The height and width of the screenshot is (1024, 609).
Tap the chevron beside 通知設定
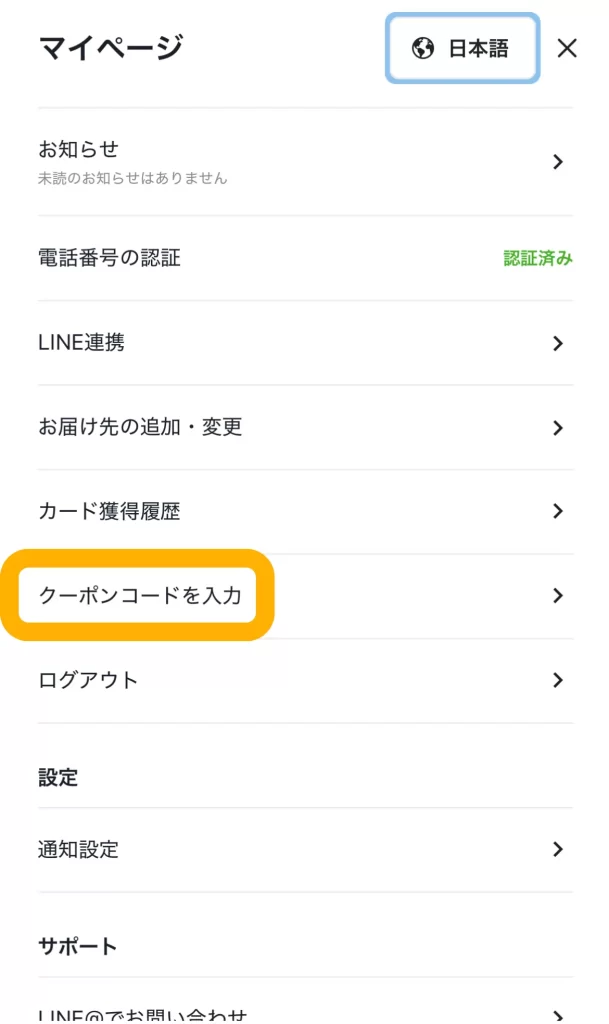[558, 850]
